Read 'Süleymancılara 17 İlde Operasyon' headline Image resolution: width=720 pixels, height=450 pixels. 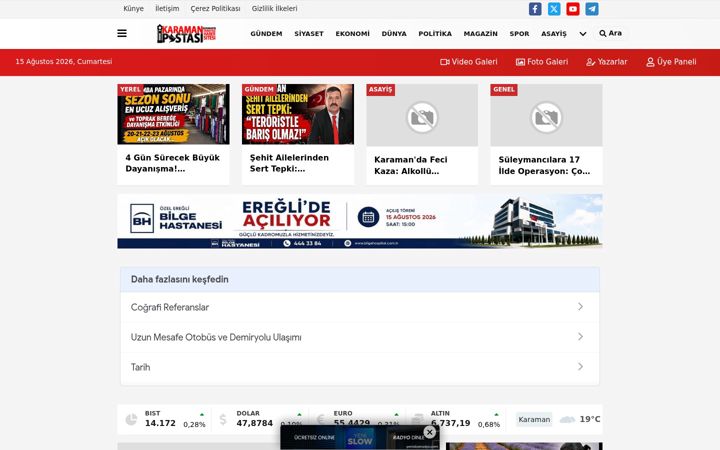(544, 165)
